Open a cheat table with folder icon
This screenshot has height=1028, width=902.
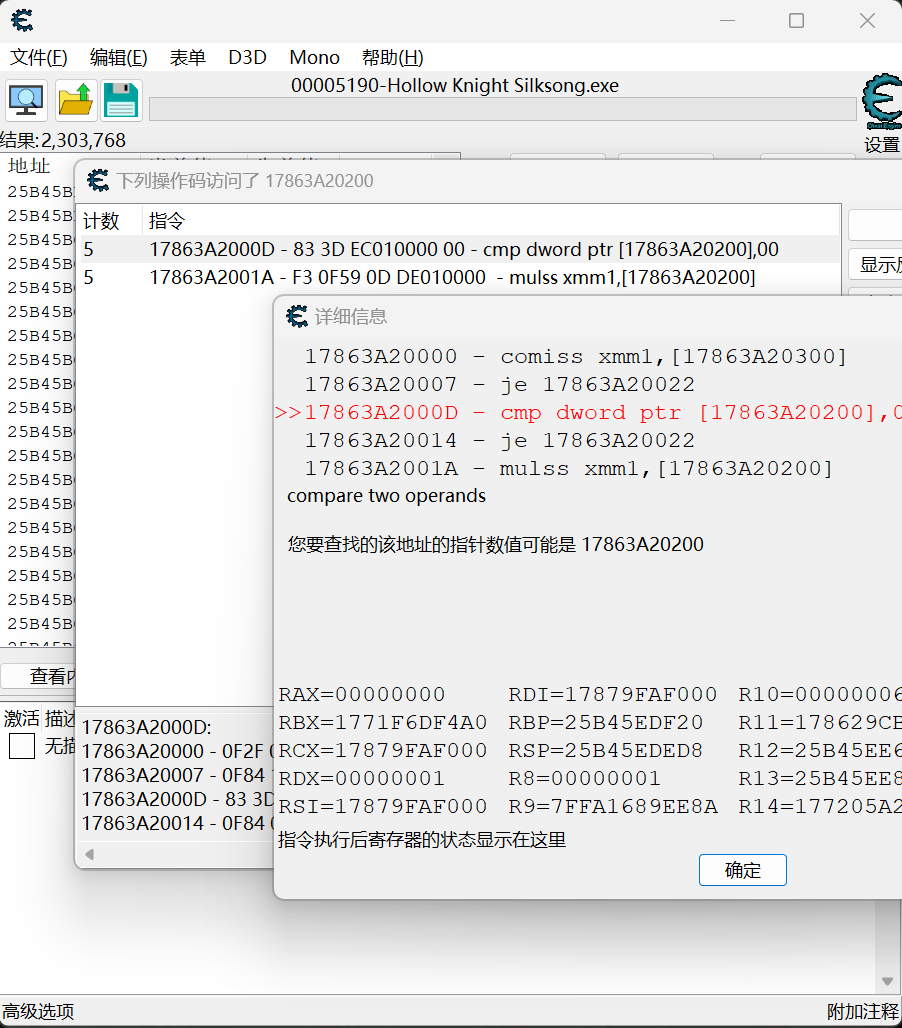(76, 100)
